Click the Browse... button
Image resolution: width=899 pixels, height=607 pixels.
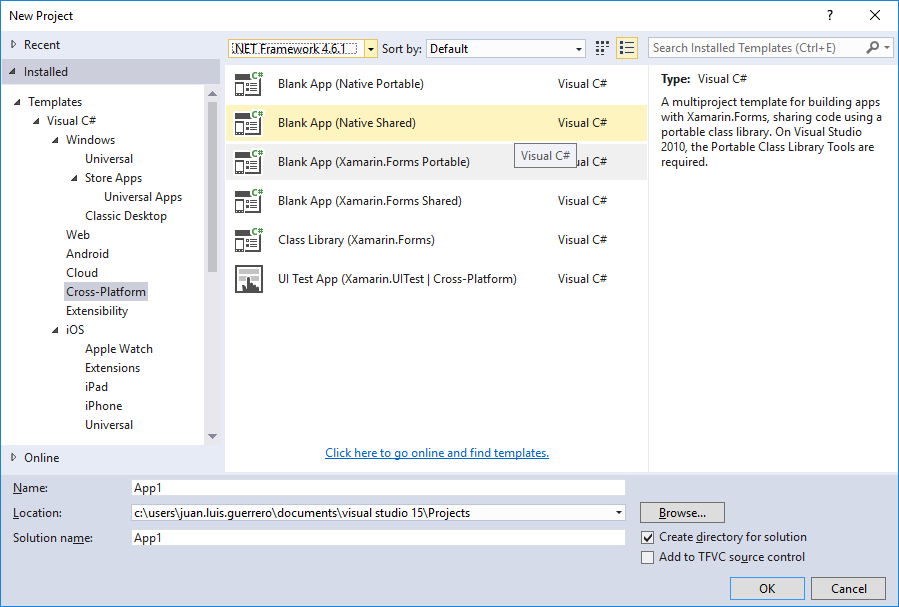click(x=682, y=513)
